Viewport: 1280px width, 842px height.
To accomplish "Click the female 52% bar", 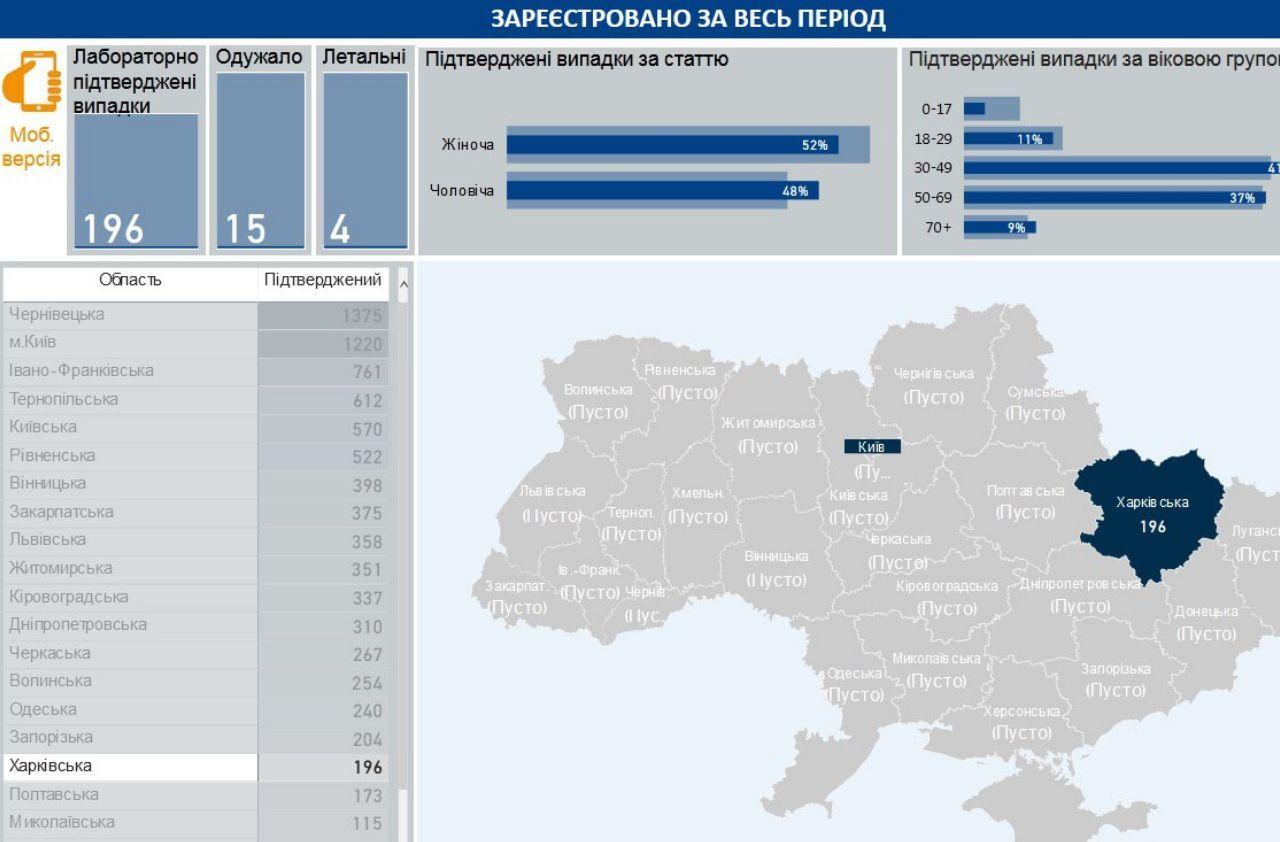I will (672, 145).
